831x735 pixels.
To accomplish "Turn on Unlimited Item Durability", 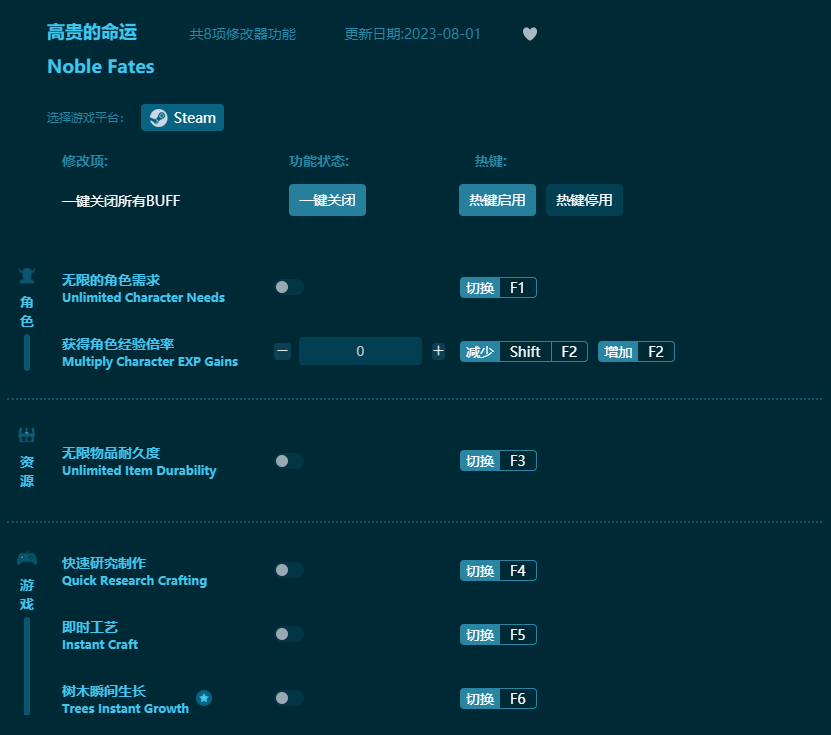I will (x=289, y=461).
